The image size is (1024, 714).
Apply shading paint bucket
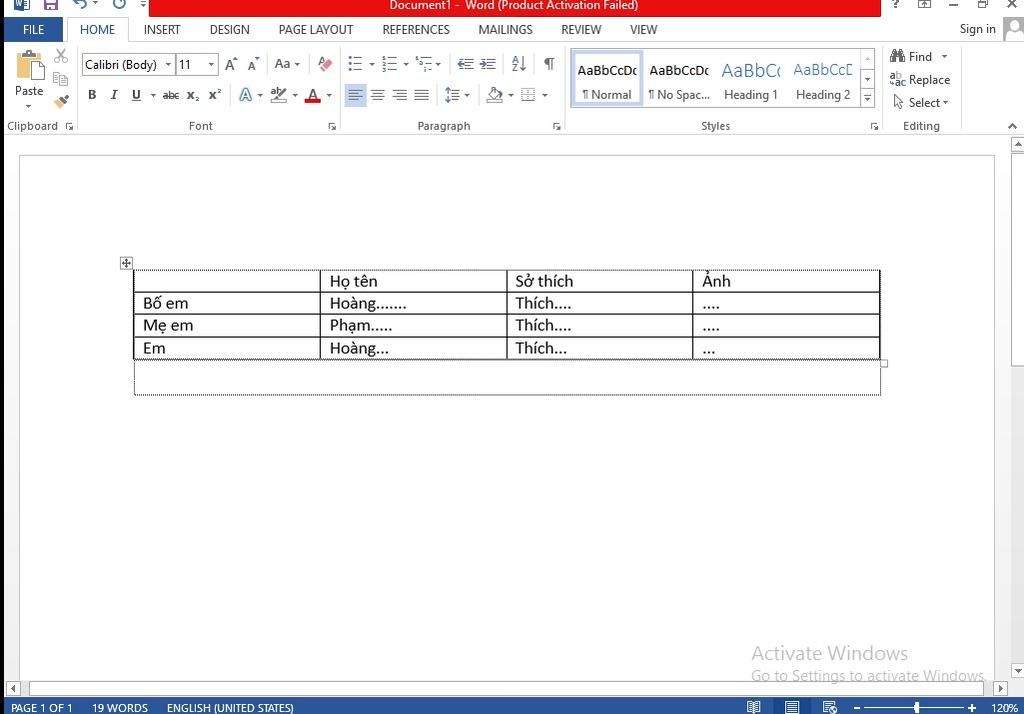pos(495,95)
